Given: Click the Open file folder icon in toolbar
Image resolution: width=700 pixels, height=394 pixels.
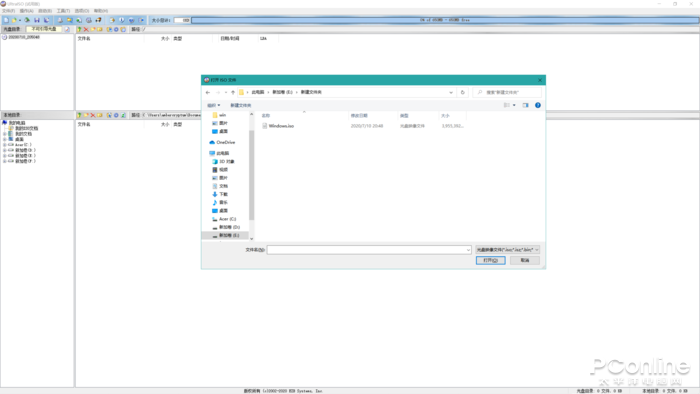Looking at the screenshot, I should (14, 20).
